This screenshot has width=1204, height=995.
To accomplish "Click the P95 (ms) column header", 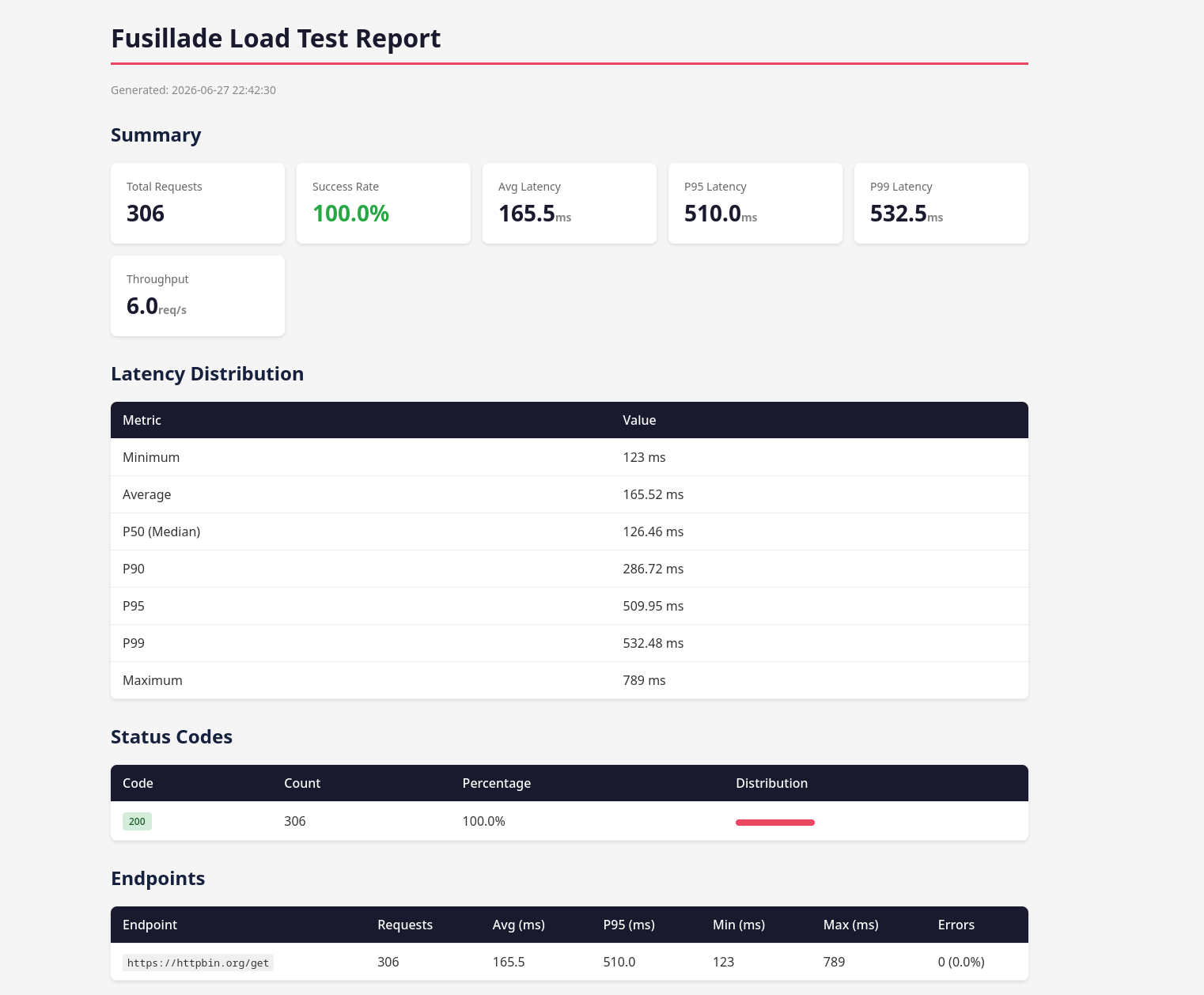I will [629, 925].
